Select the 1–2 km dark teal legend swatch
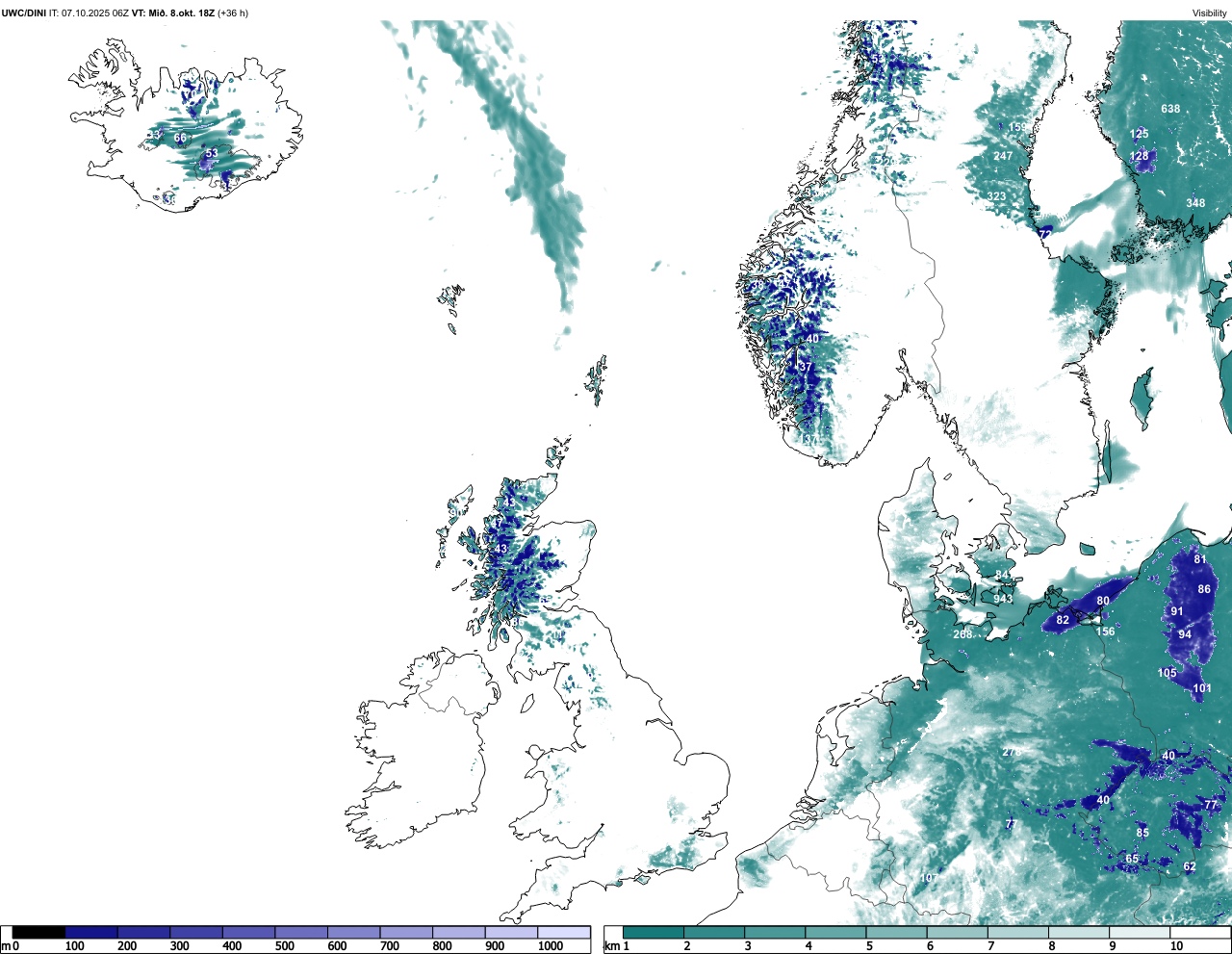The width and height of the screenshot is (1232, 954). coord(654,932)
